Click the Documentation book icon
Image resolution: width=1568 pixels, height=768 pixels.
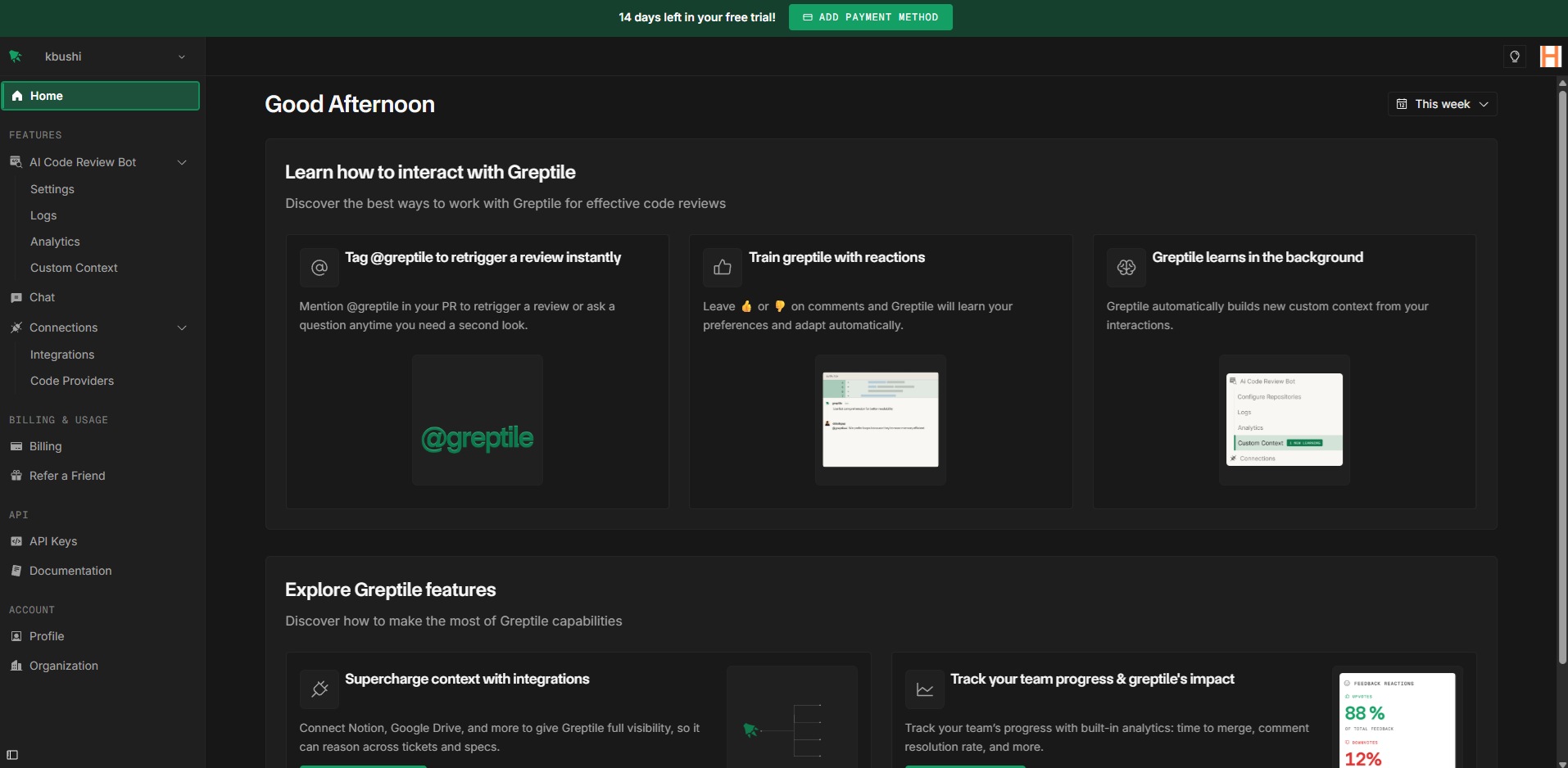point(16,571)
